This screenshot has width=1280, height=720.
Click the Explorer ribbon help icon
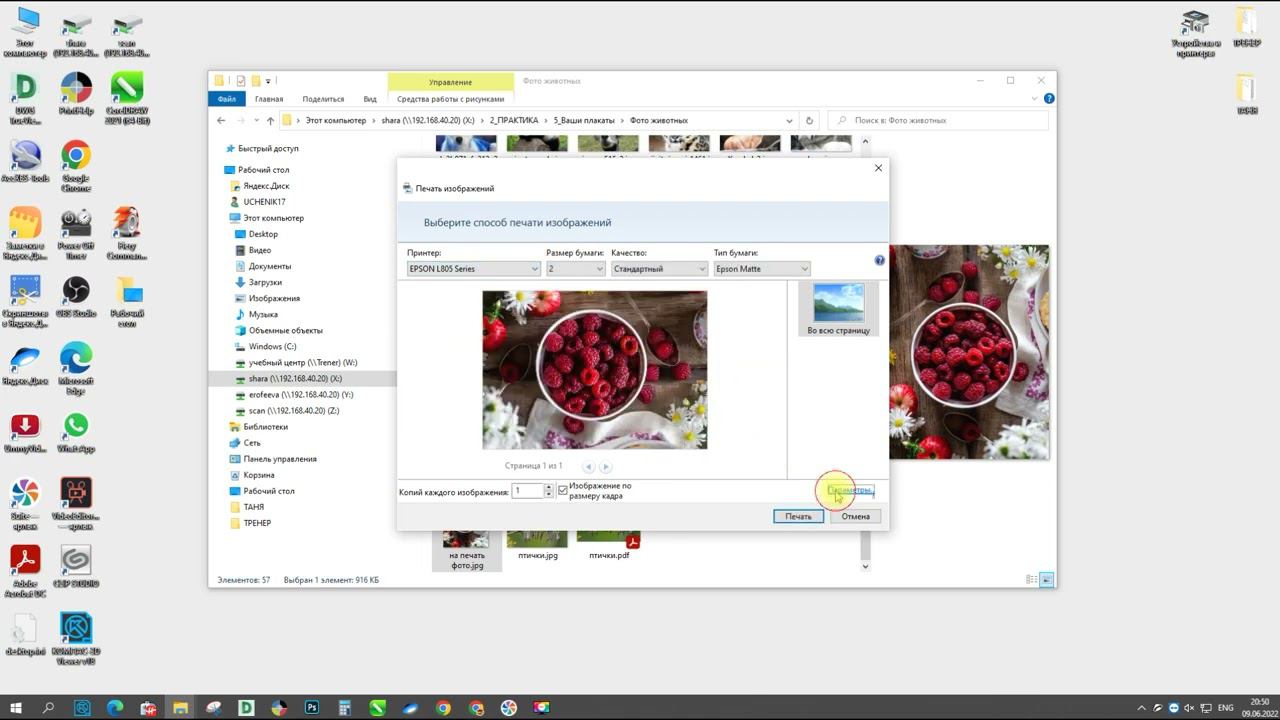[x=1049, y=99]
